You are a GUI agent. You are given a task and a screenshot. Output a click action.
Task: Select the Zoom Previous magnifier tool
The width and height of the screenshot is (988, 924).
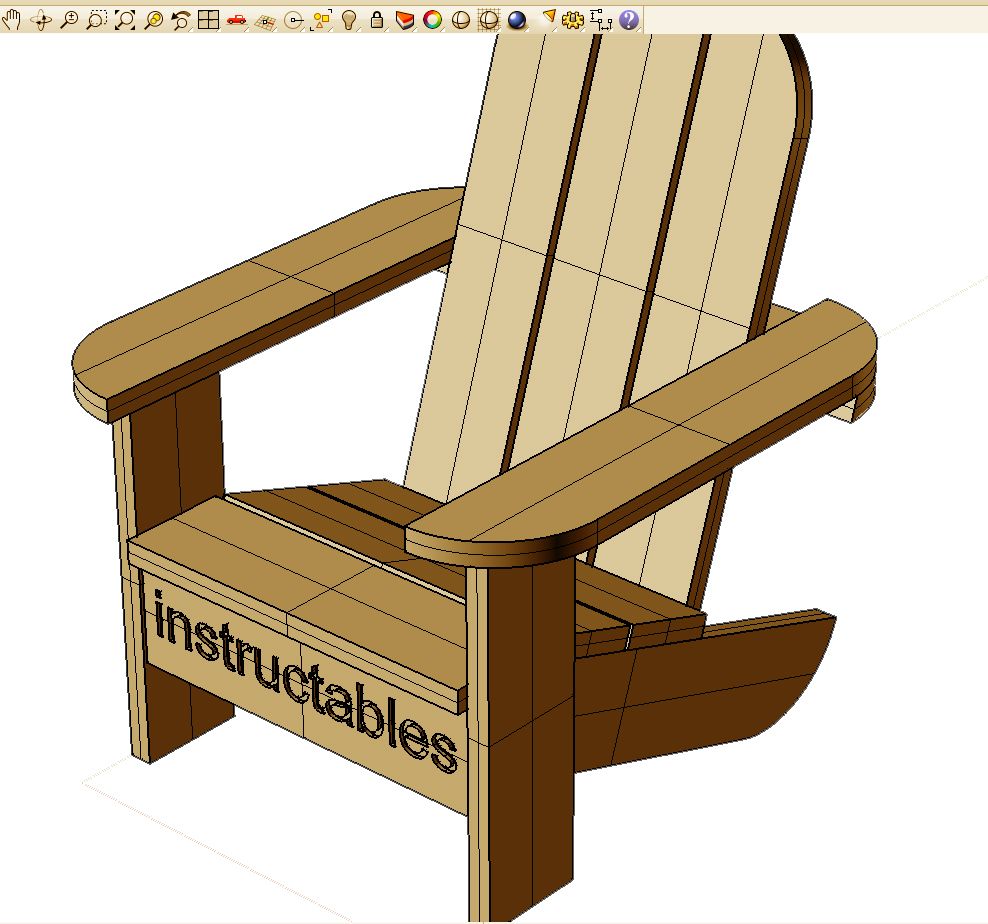pos(152,18)
